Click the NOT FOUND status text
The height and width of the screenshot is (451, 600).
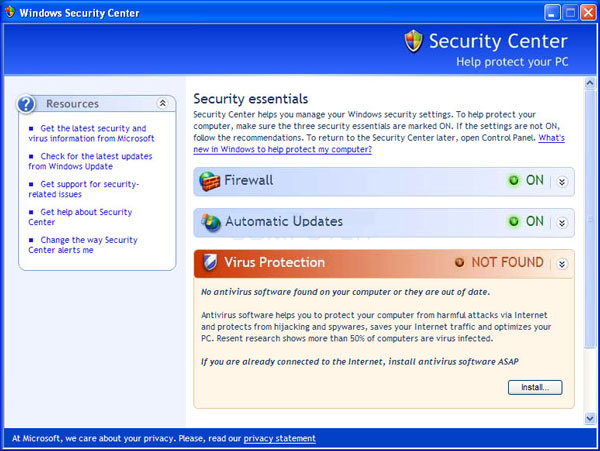pos(507,262)
